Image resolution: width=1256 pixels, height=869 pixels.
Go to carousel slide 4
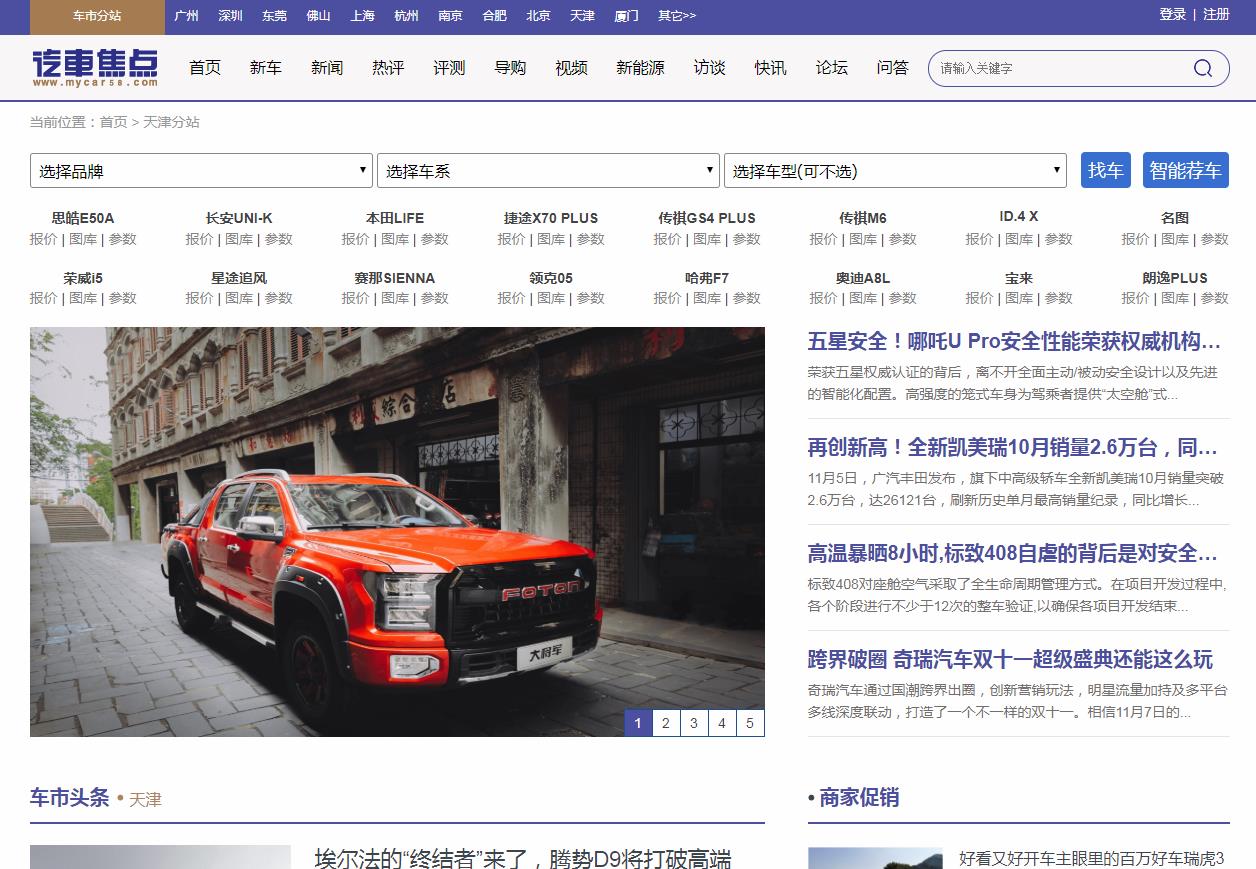722,723
